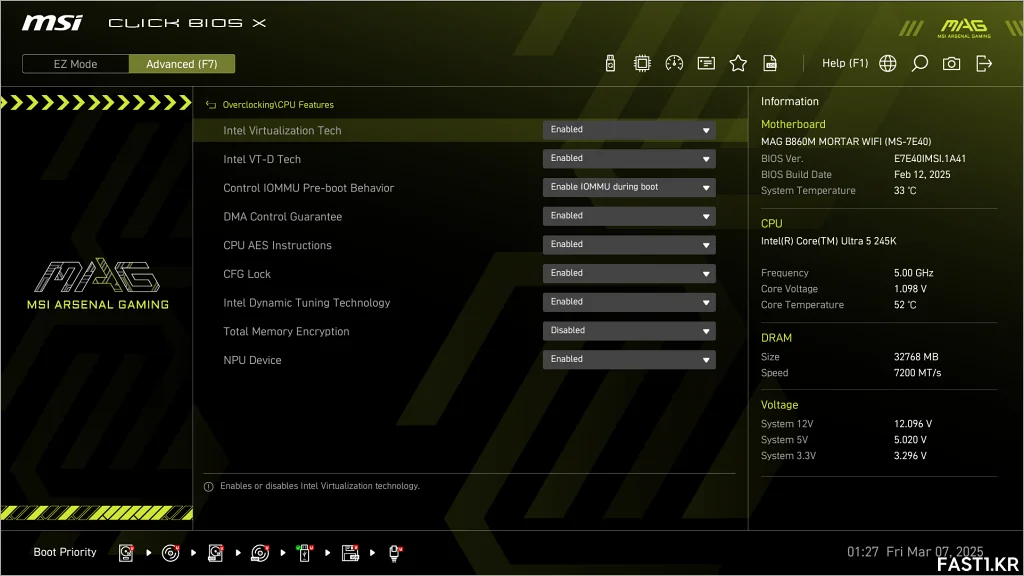The width and height of the screenshot is (1024, 576).
Task: Click the 5.00 GHz frequency value
Action: [913, 273]
